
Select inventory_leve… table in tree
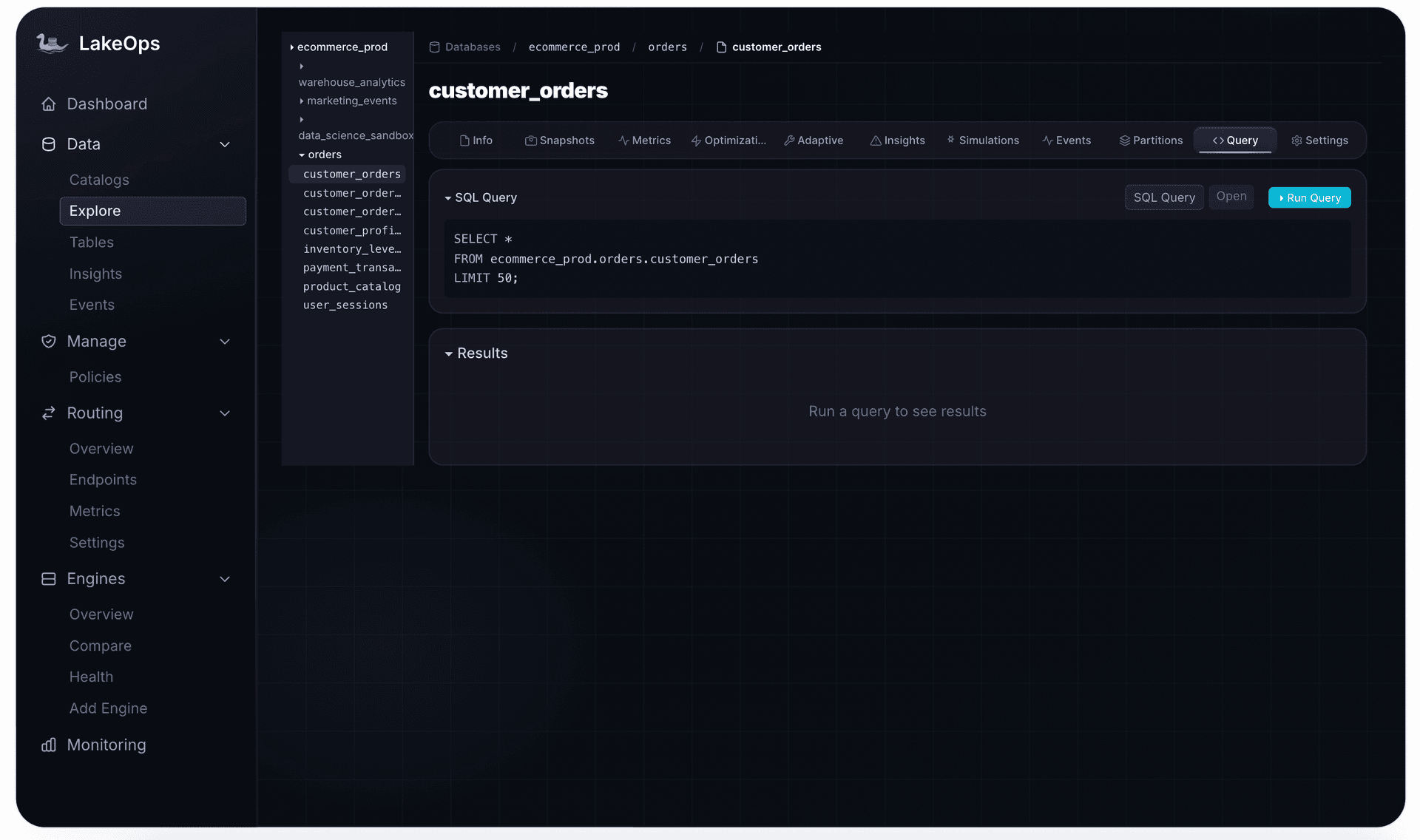point(352,249)
